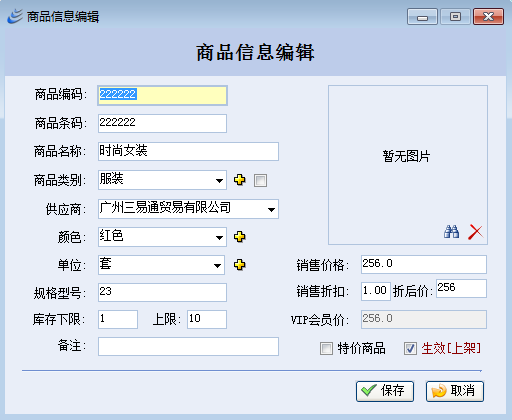Expand the 单位 dropdown showing 套
The height and width of the screenshot is (420, 512).
pyautogui.click(x=161, y=265)
